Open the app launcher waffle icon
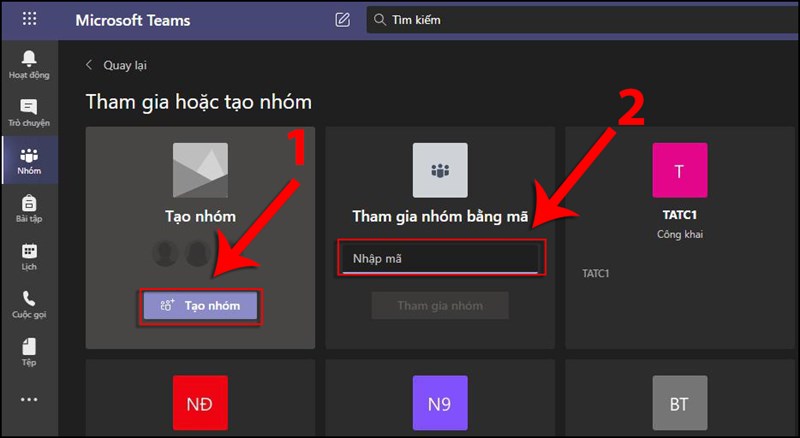Screen dimensions: 800x438 (x=29, y=19)
